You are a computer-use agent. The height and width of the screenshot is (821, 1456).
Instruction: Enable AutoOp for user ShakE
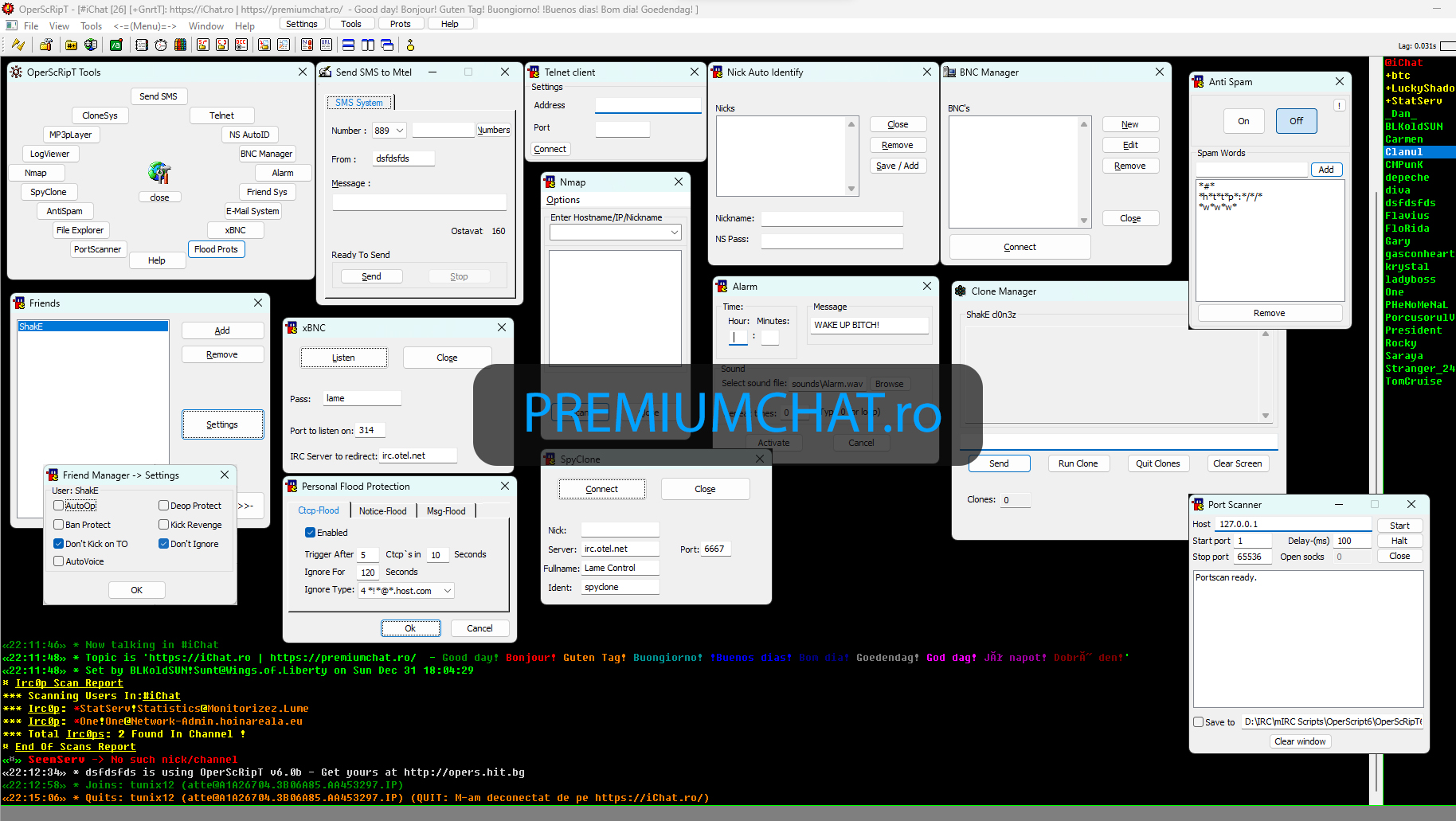[x=58, y=506]
